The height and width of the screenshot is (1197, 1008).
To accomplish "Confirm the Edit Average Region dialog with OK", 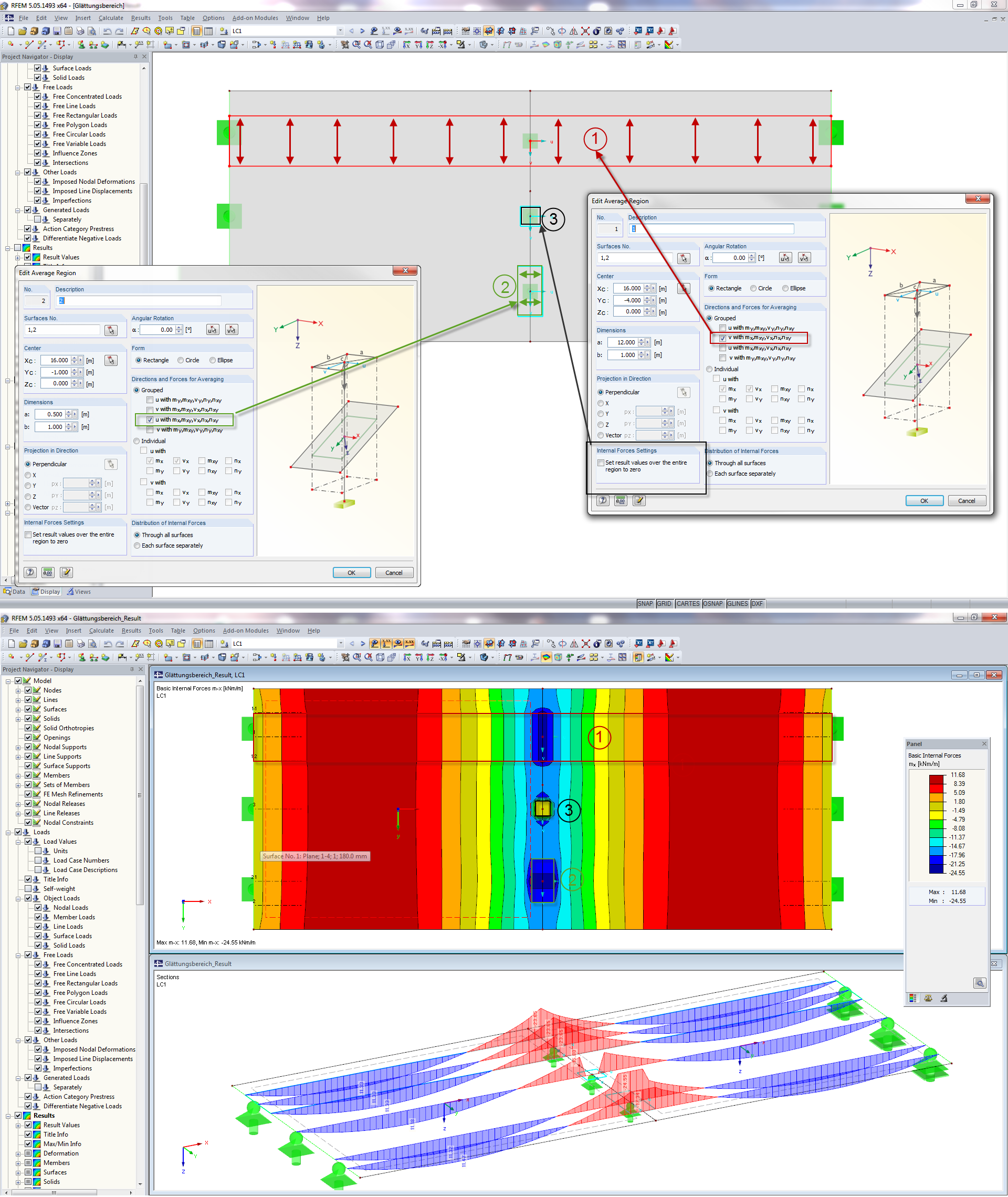I will click(924, 500).
